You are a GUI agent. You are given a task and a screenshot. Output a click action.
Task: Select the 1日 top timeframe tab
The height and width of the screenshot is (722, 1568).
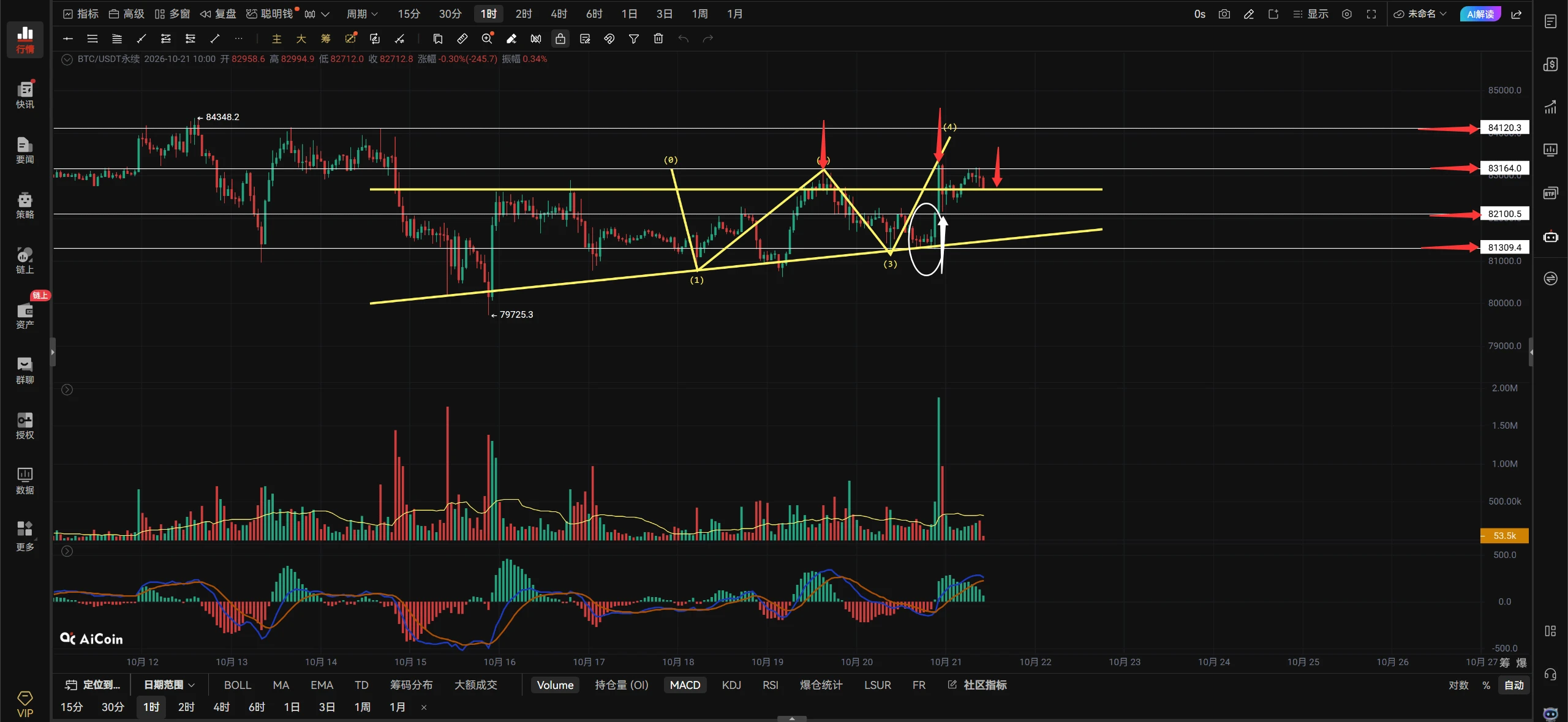tap(629, 13)
